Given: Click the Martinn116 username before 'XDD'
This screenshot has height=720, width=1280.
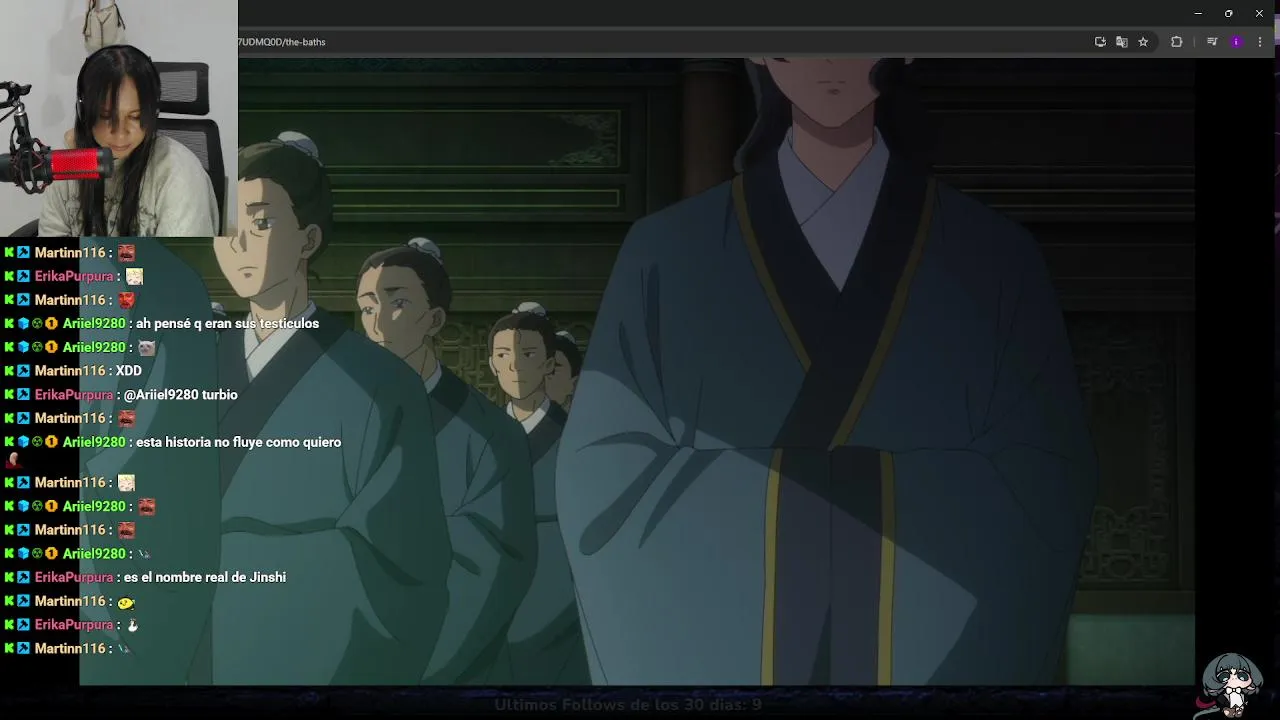Looking at the screenshot, I should 70,371.
